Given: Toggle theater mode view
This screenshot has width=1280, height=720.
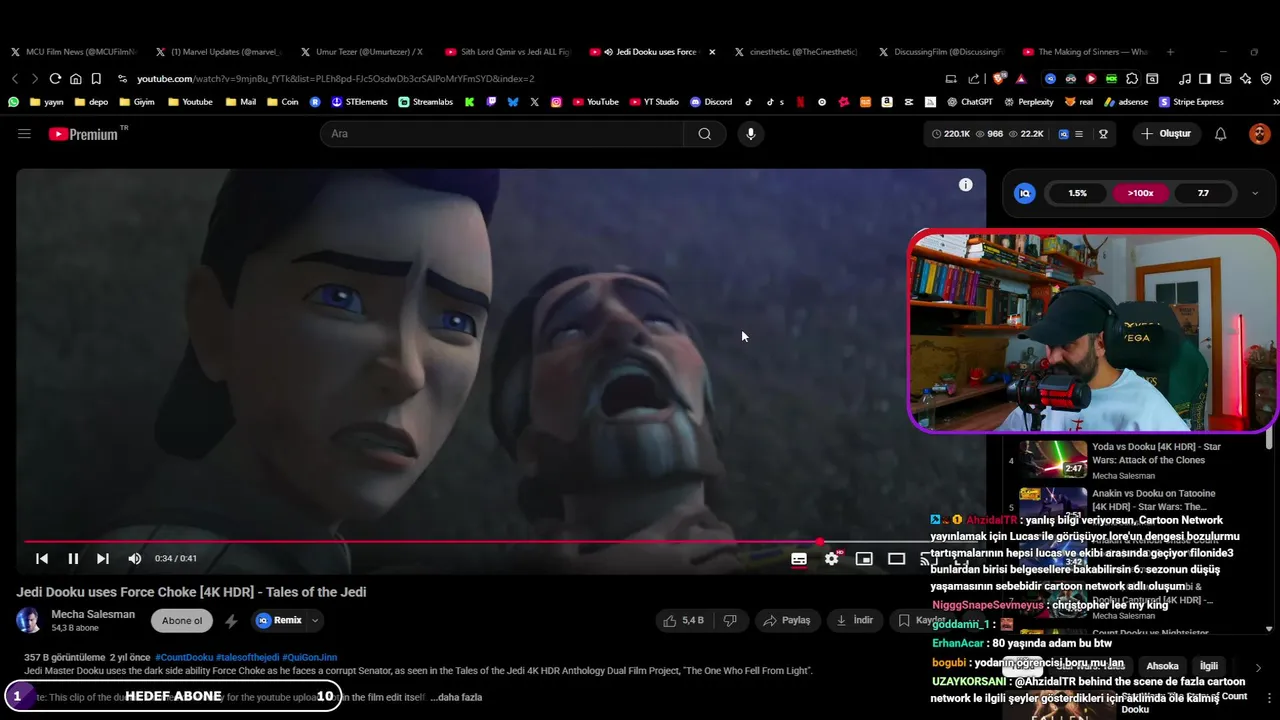Looking at the screenshot, I should tap(897, 559).
